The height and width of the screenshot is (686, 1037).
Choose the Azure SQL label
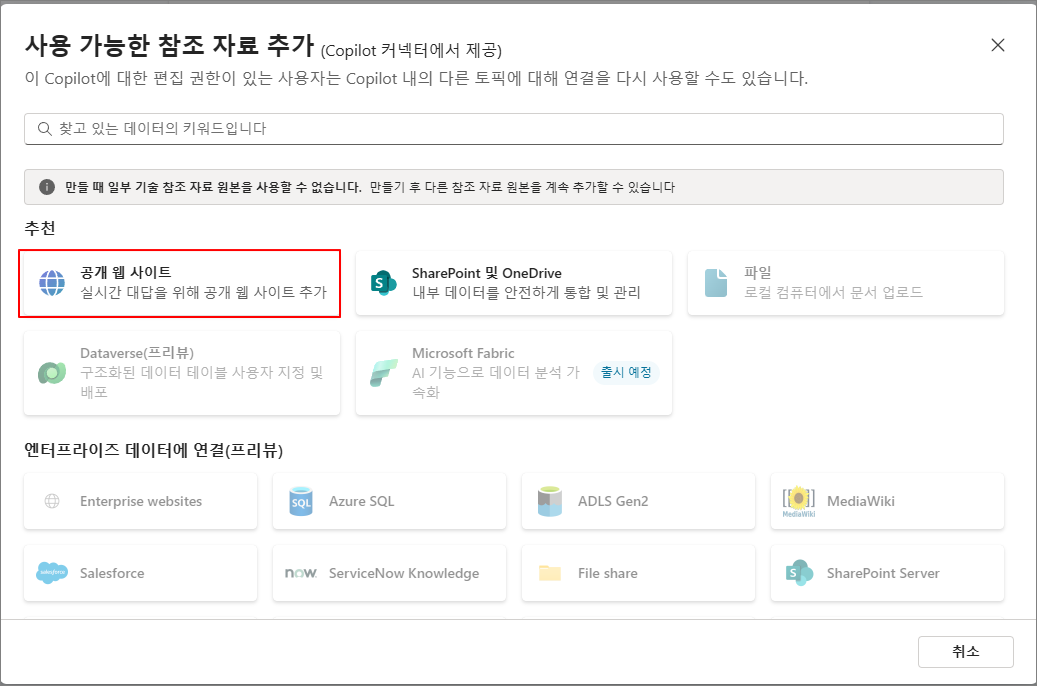(362, 501)
